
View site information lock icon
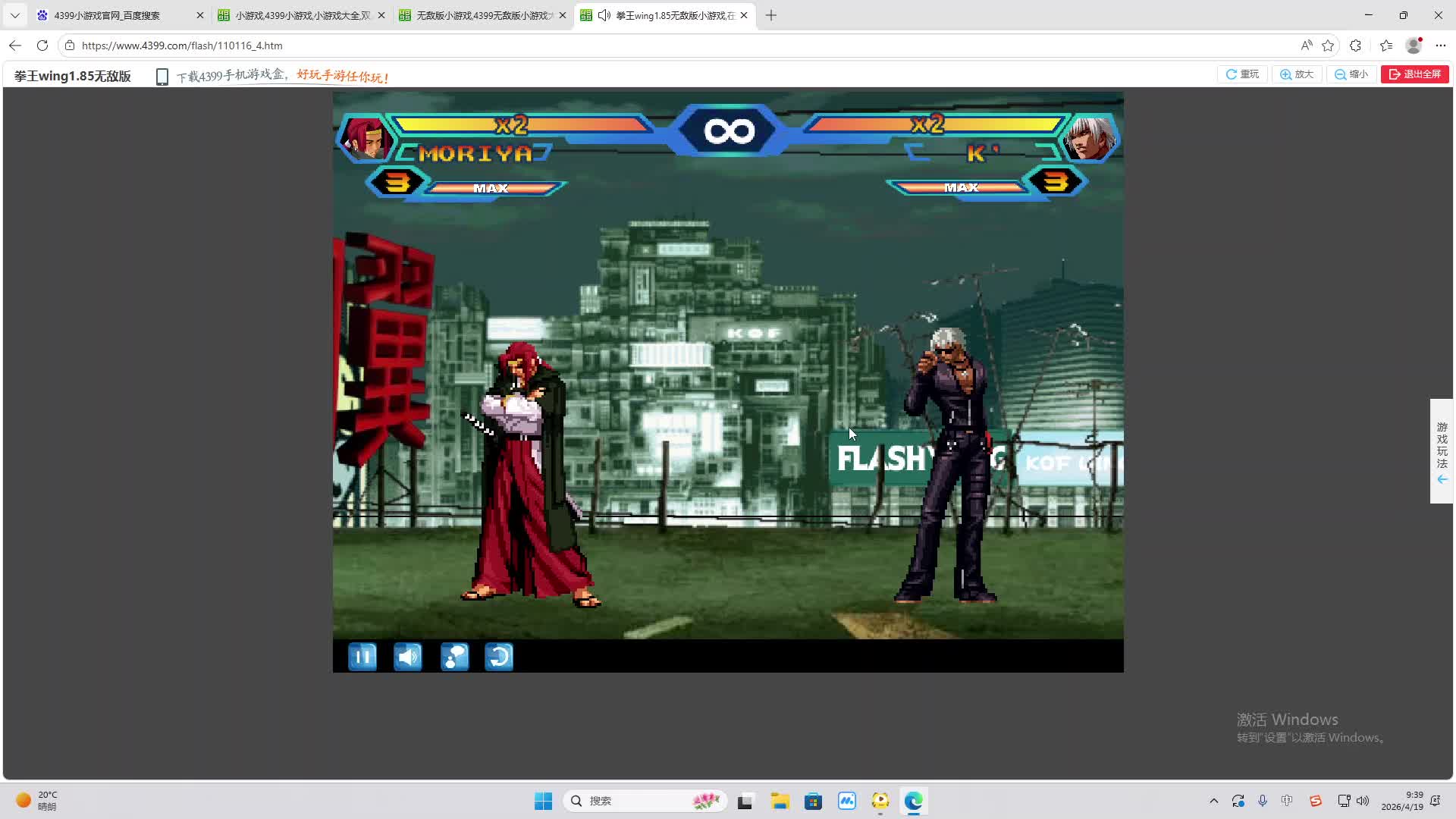[70, 45]
